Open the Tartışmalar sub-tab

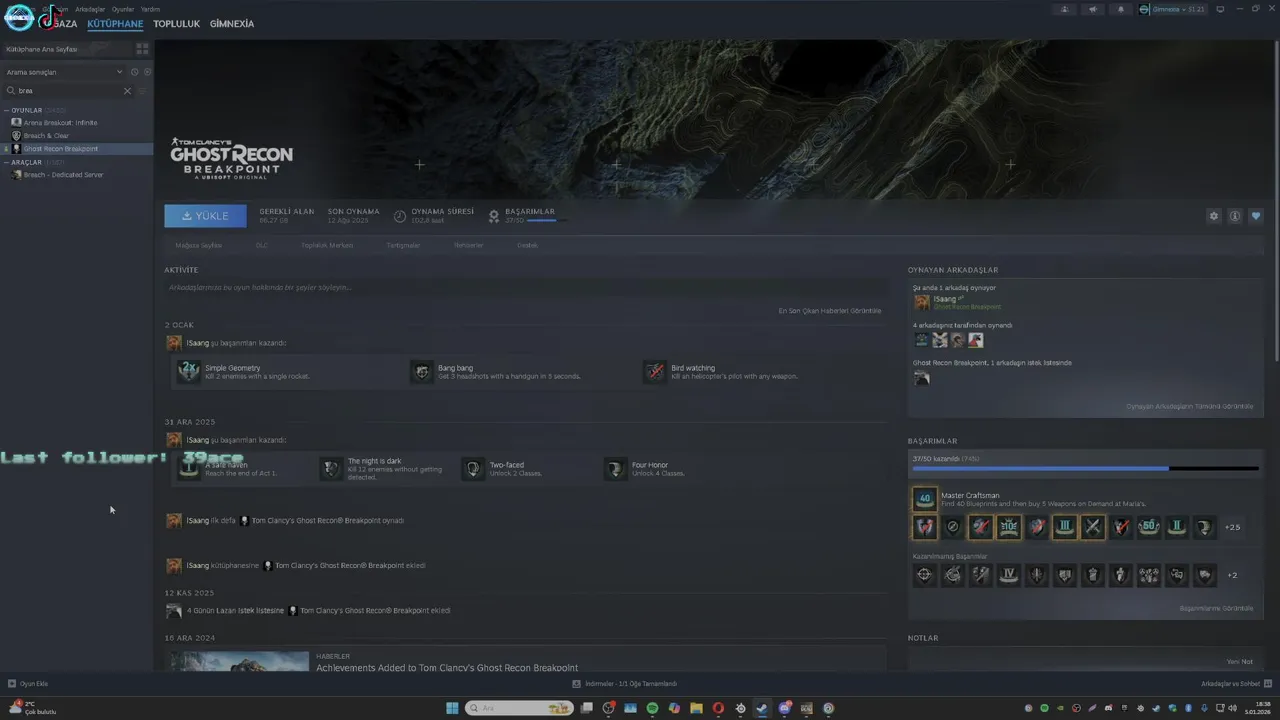pos(403,245)
